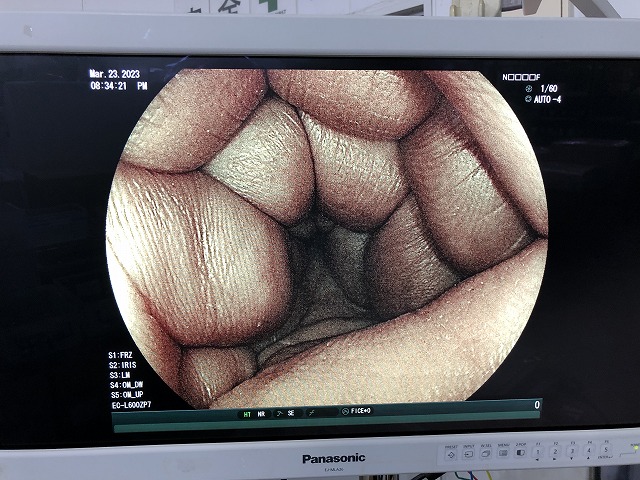The width and height of the screenshot is (640, 480).
Task: Click the S5:OM_UP switch assignment
Action: [x=127, y=395]
